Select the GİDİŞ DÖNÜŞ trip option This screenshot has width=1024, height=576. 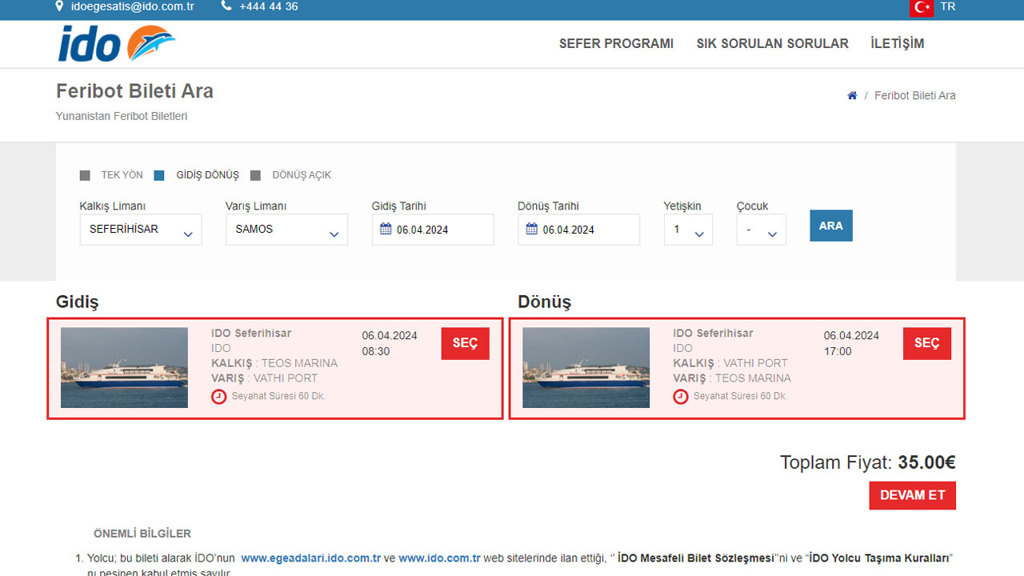pyautogui.click(x=160, y=176)
